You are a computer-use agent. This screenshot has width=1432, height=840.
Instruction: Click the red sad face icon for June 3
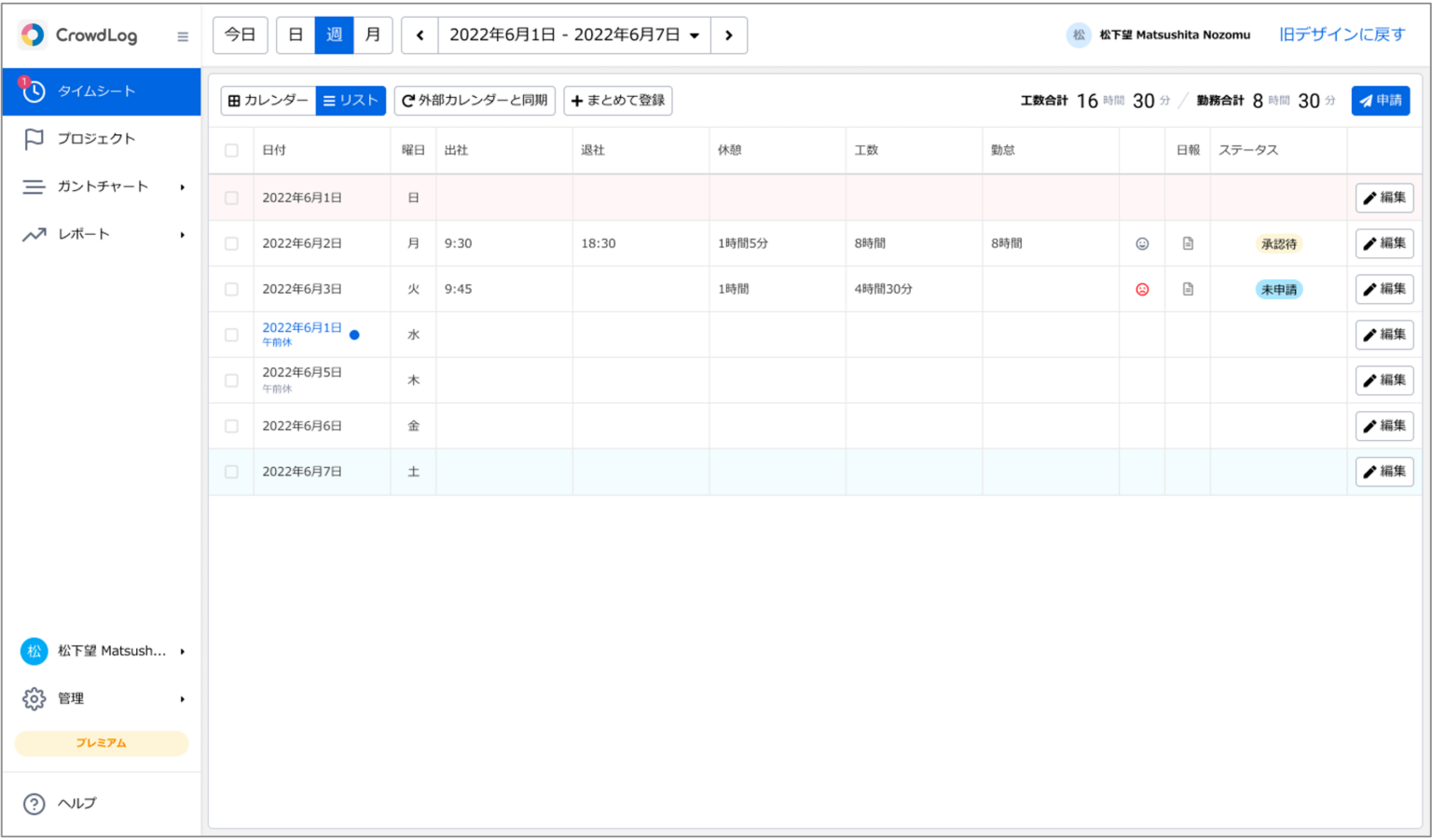[x=1141, y=289]
